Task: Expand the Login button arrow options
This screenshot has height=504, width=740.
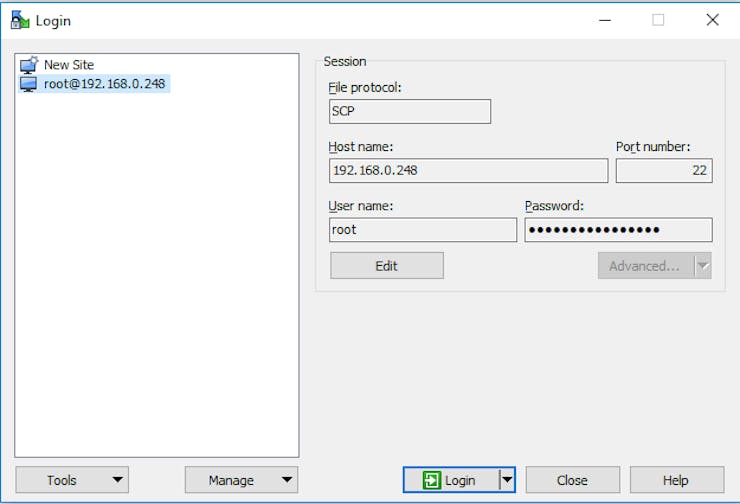Action: point(507,480)
